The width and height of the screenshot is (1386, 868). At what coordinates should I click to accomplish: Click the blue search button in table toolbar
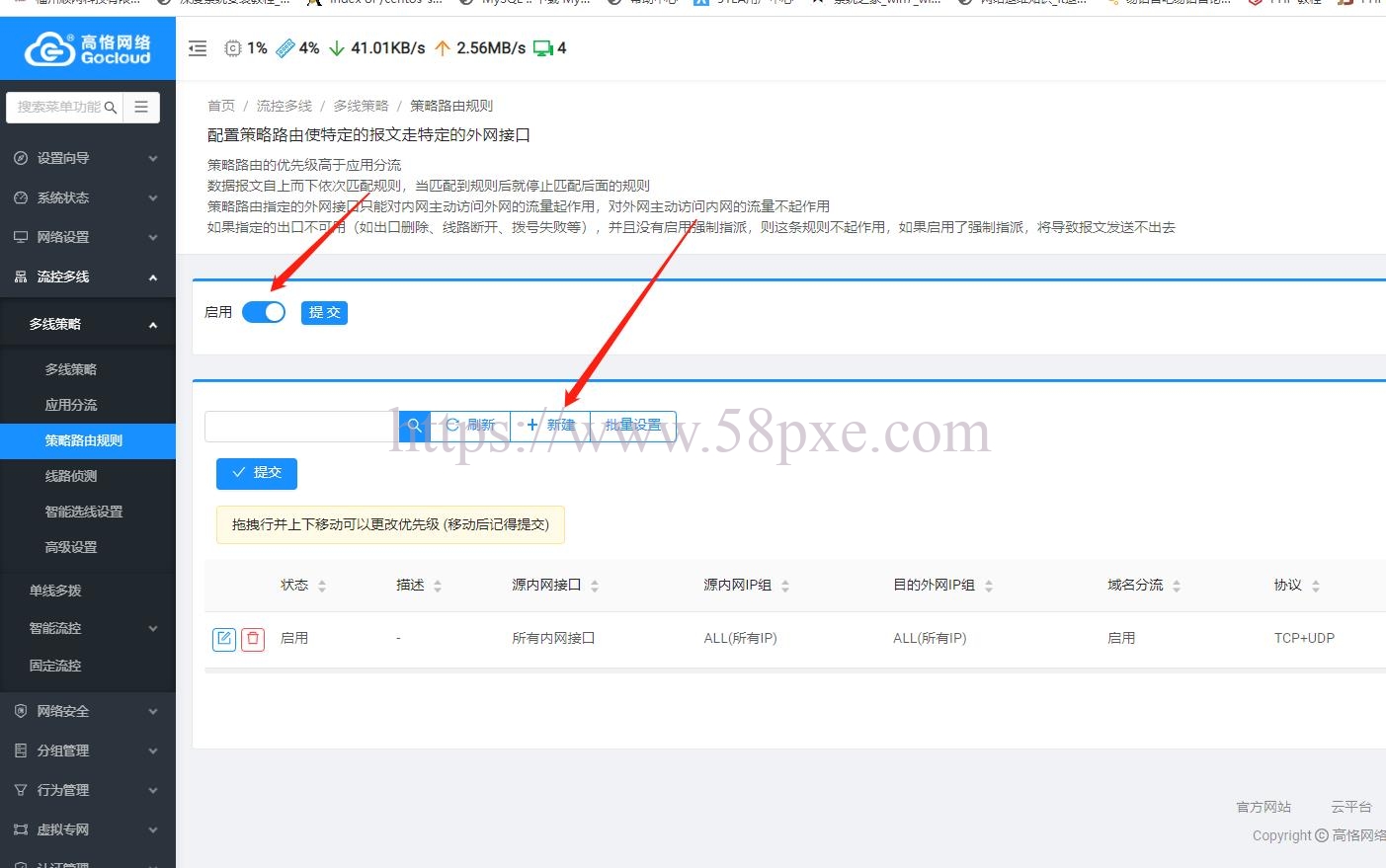(x=415, y=426)
